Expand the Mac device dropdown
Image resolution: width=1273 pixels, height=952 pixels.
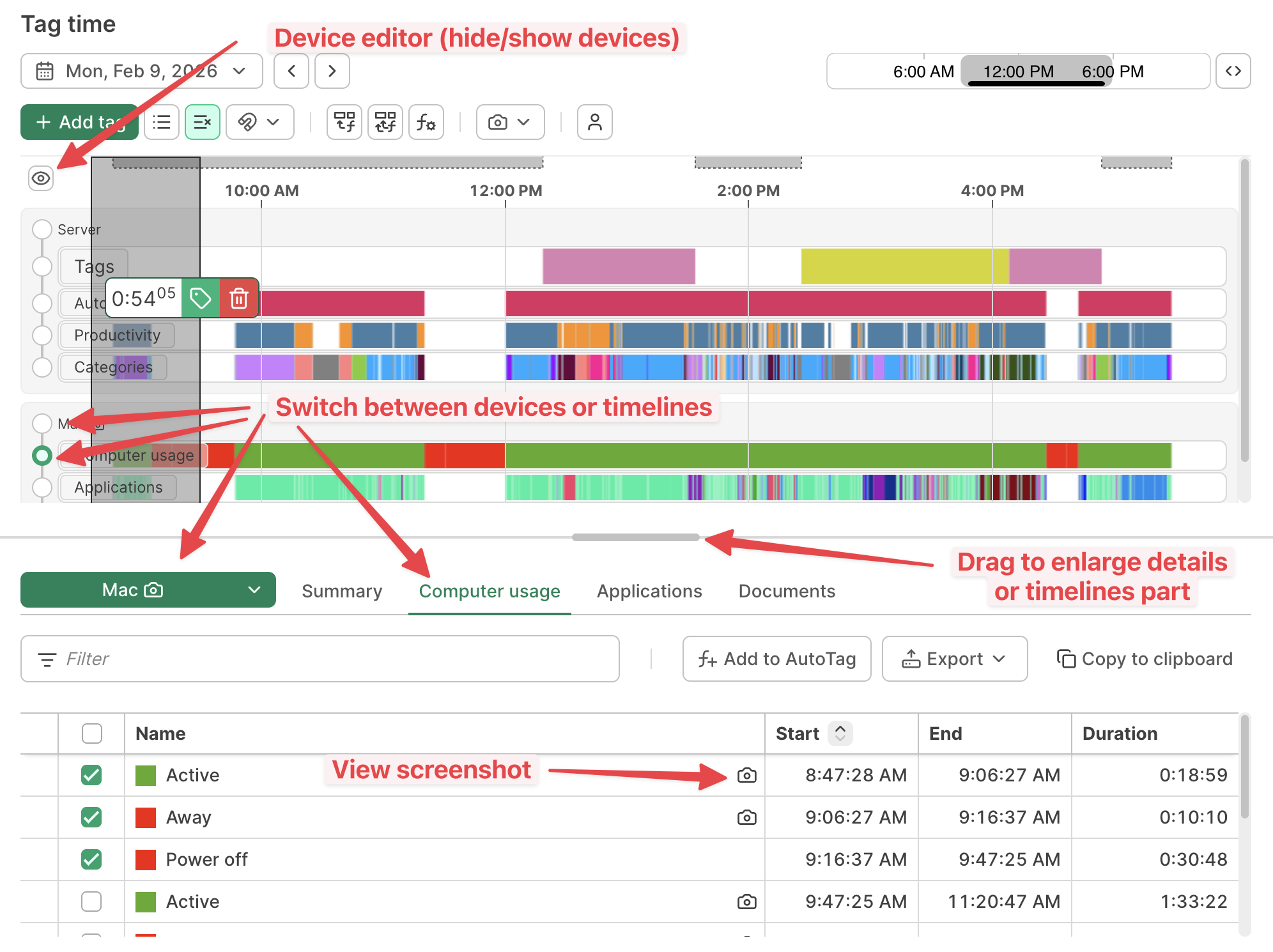click(148, 590)
